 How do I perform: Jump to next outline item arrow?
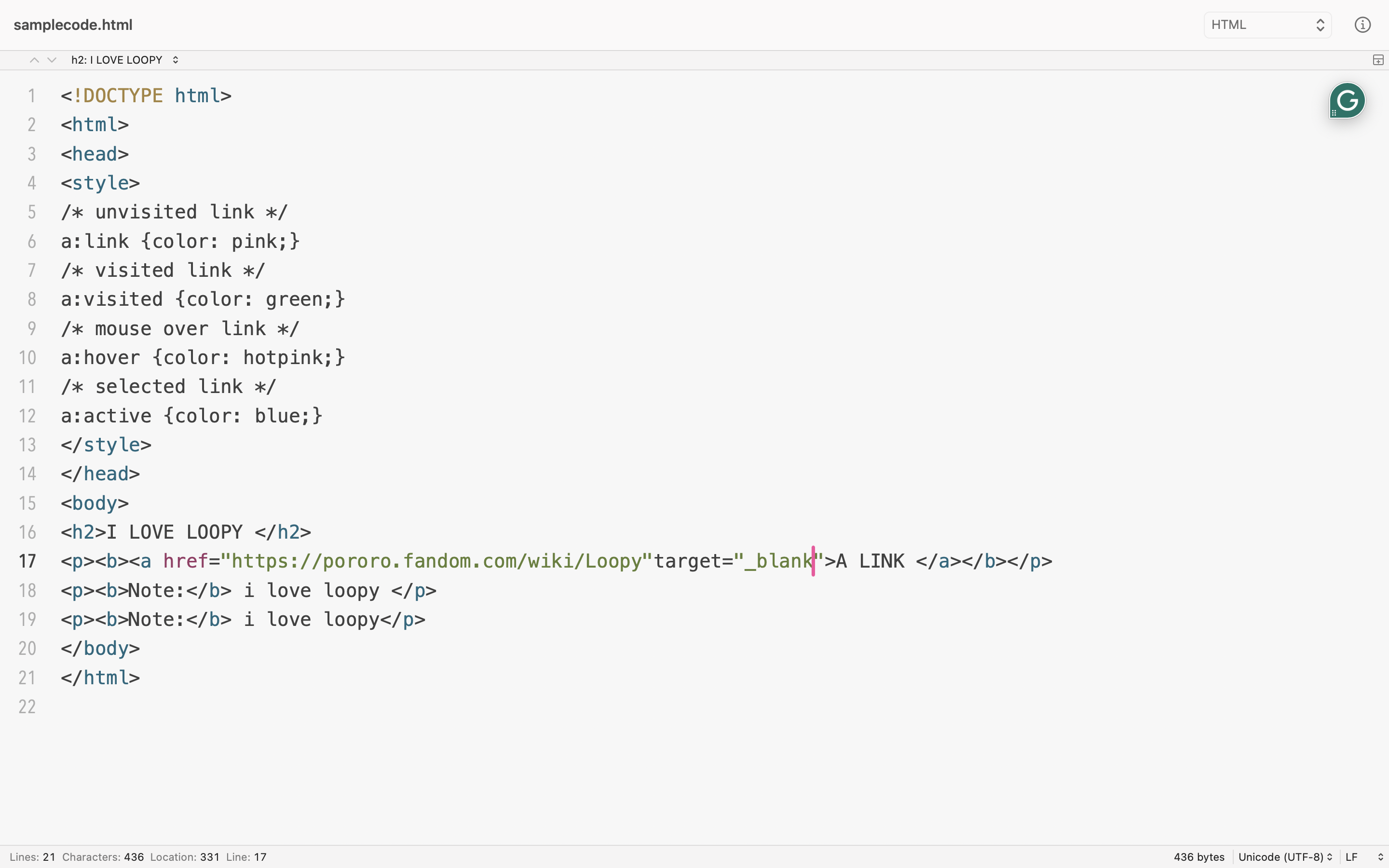click(52, 60)
